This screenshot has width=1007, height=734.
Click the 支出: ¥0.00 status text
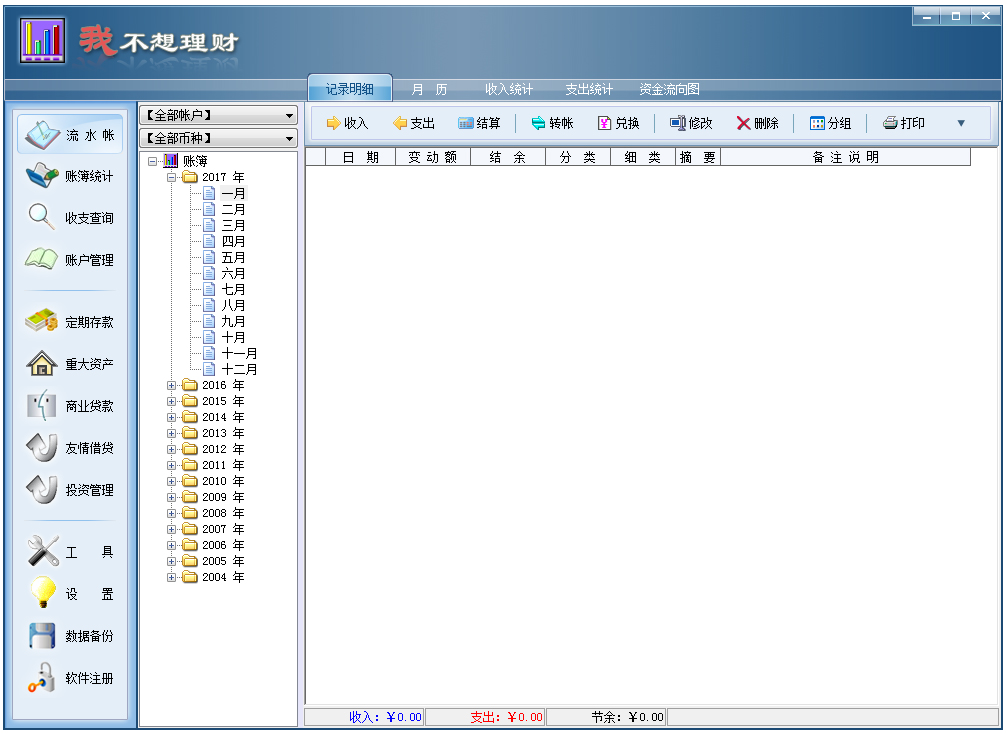pyautogui.click(x=507, y=717)
